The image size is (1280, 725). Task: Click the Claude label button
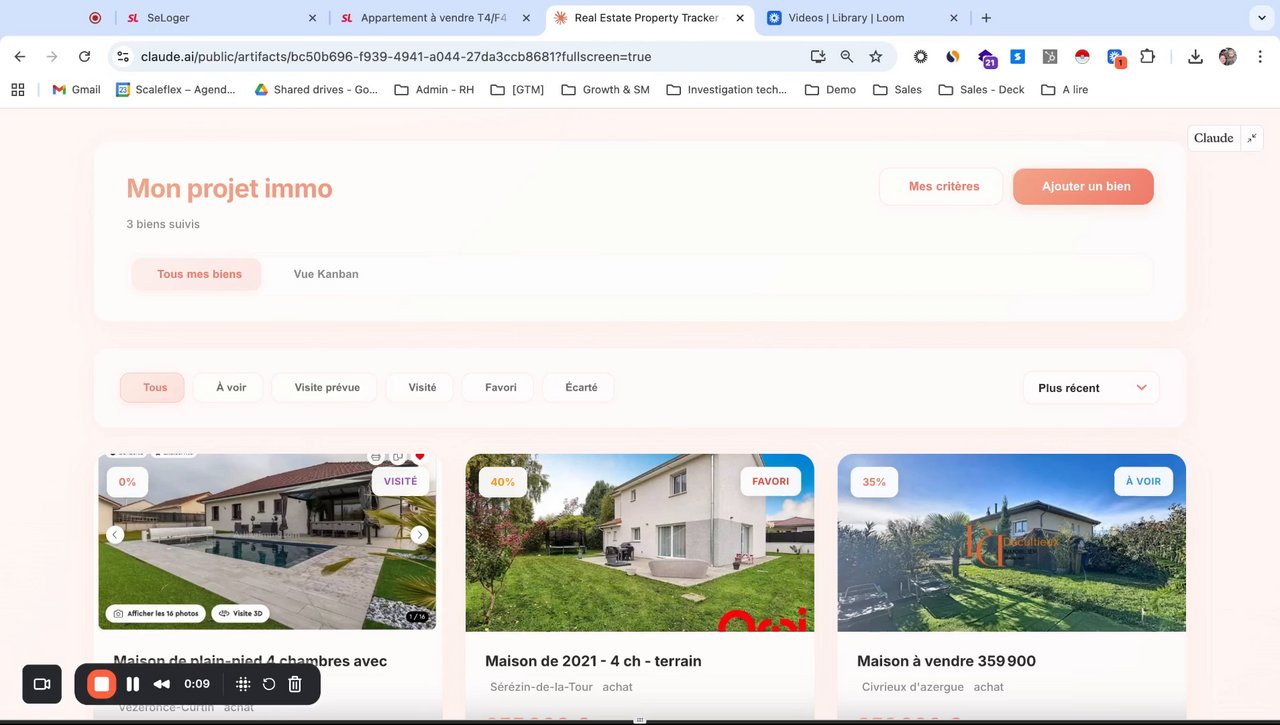(x=1213, y=138)
